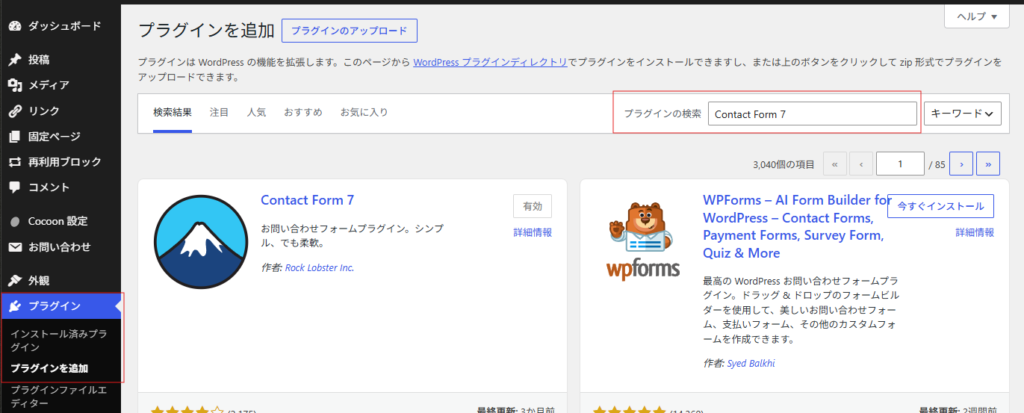Screen dimensions: 1024x413
Task: Click the プラグイン plug icon
Action: (x=15, y=306)
